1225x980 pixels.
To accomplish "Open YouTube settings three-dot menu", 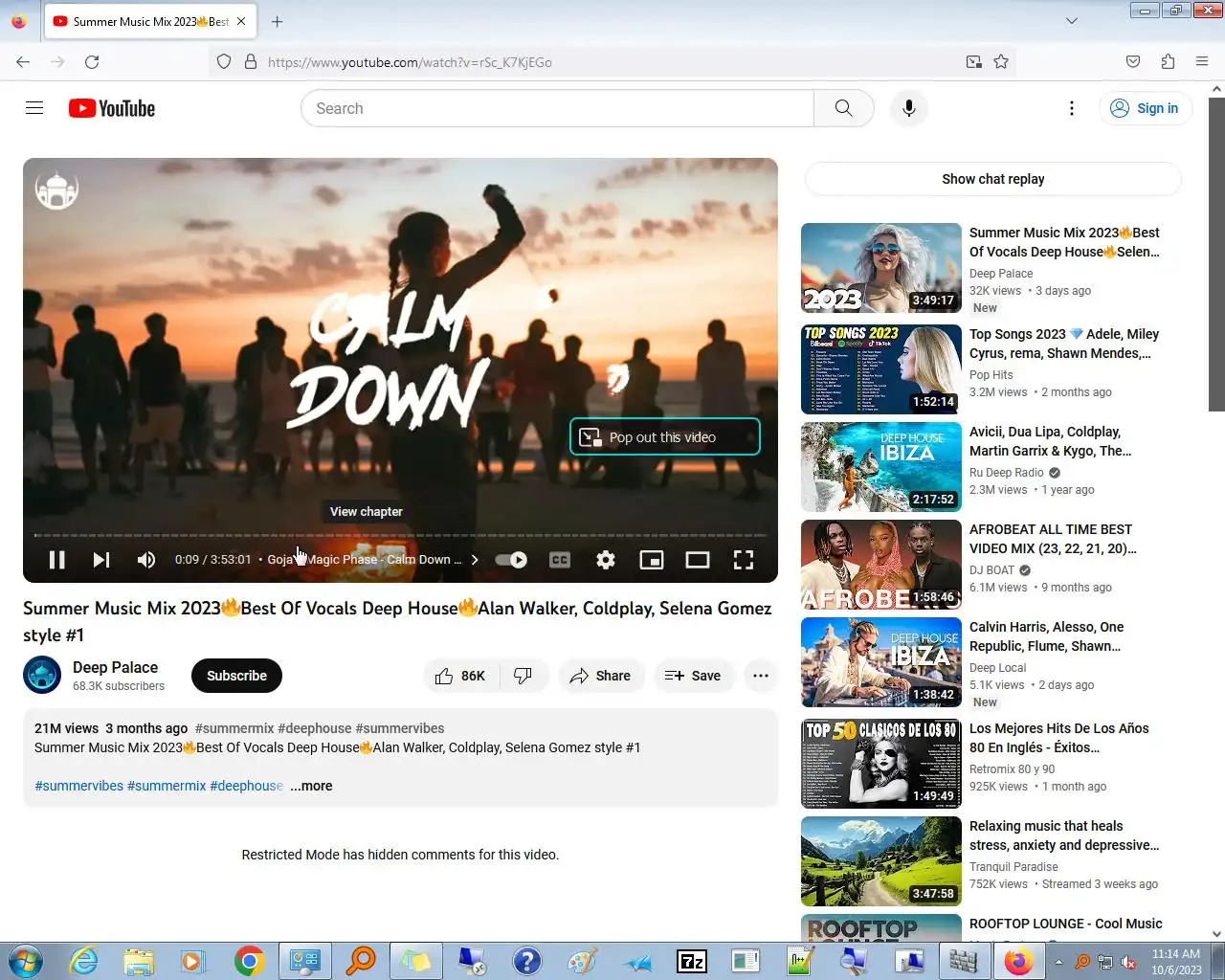I will tap(1072, 108).
